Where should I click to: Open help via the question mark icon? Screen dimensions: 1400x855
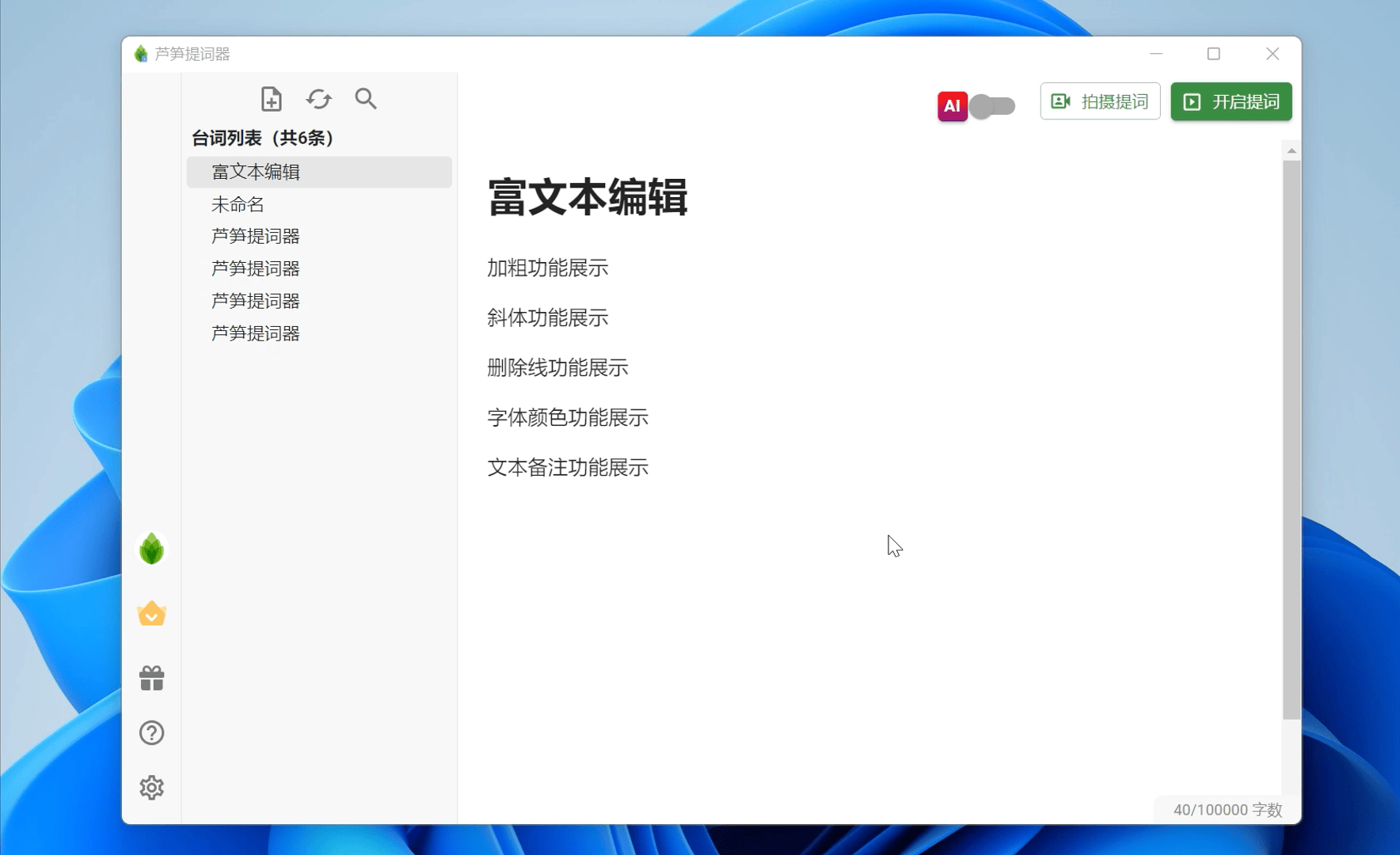(150, 732)
